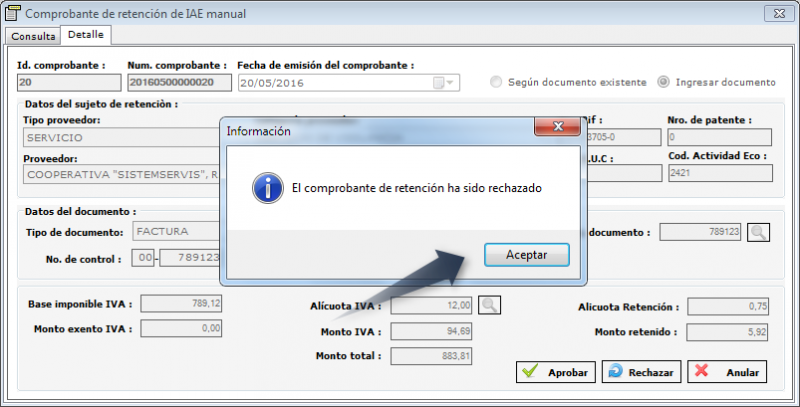Click the Proveedor field with COOPERATIVA text
The image size is (800, 407).
pyautogui.click(x=121, y=174)
